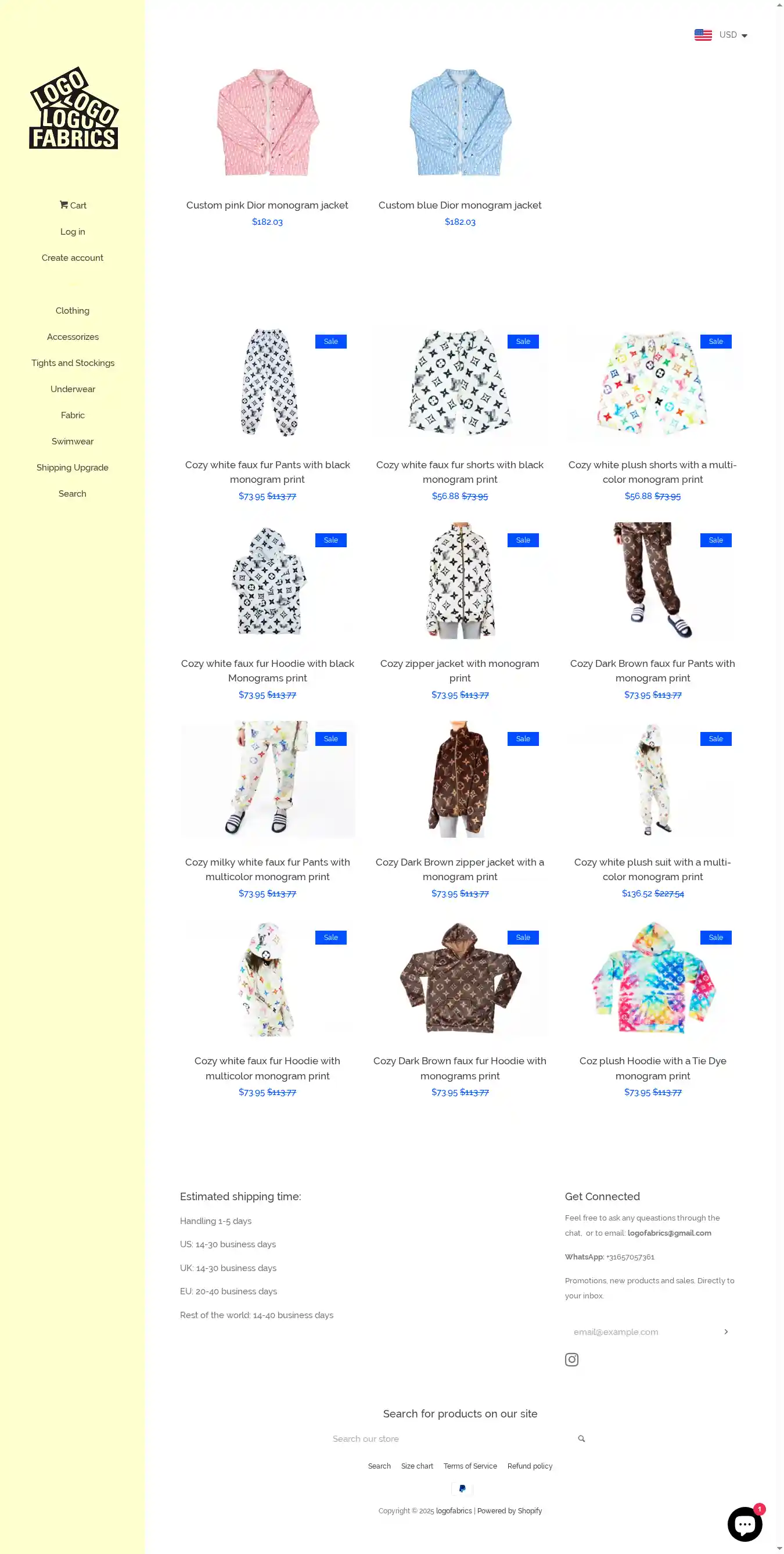Click the Logo Fabrics logo
The height and width of the screenshot is (1554, 784).
click(x=74, y=108)
